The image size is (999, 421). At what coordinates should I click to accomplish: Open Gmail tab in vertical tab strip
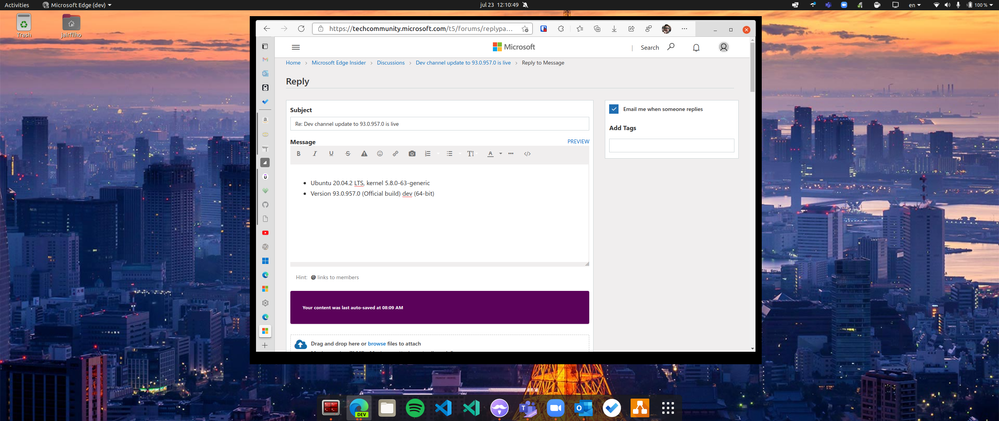pyautogui.click(x=266, y=59)
